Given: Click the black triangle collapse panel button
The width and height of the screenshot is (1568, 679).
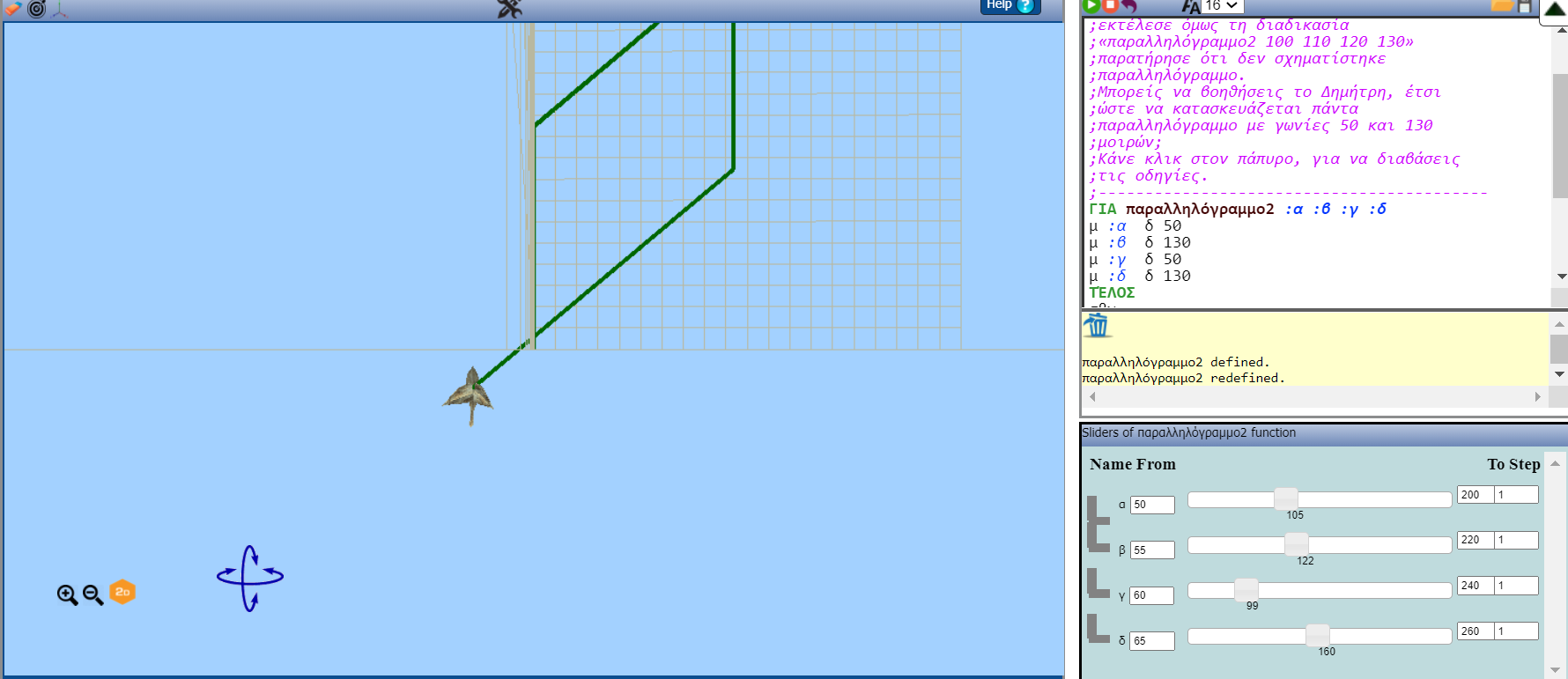Looking at the screenshot, I should pyautogui.click(x=1555, y=9).
